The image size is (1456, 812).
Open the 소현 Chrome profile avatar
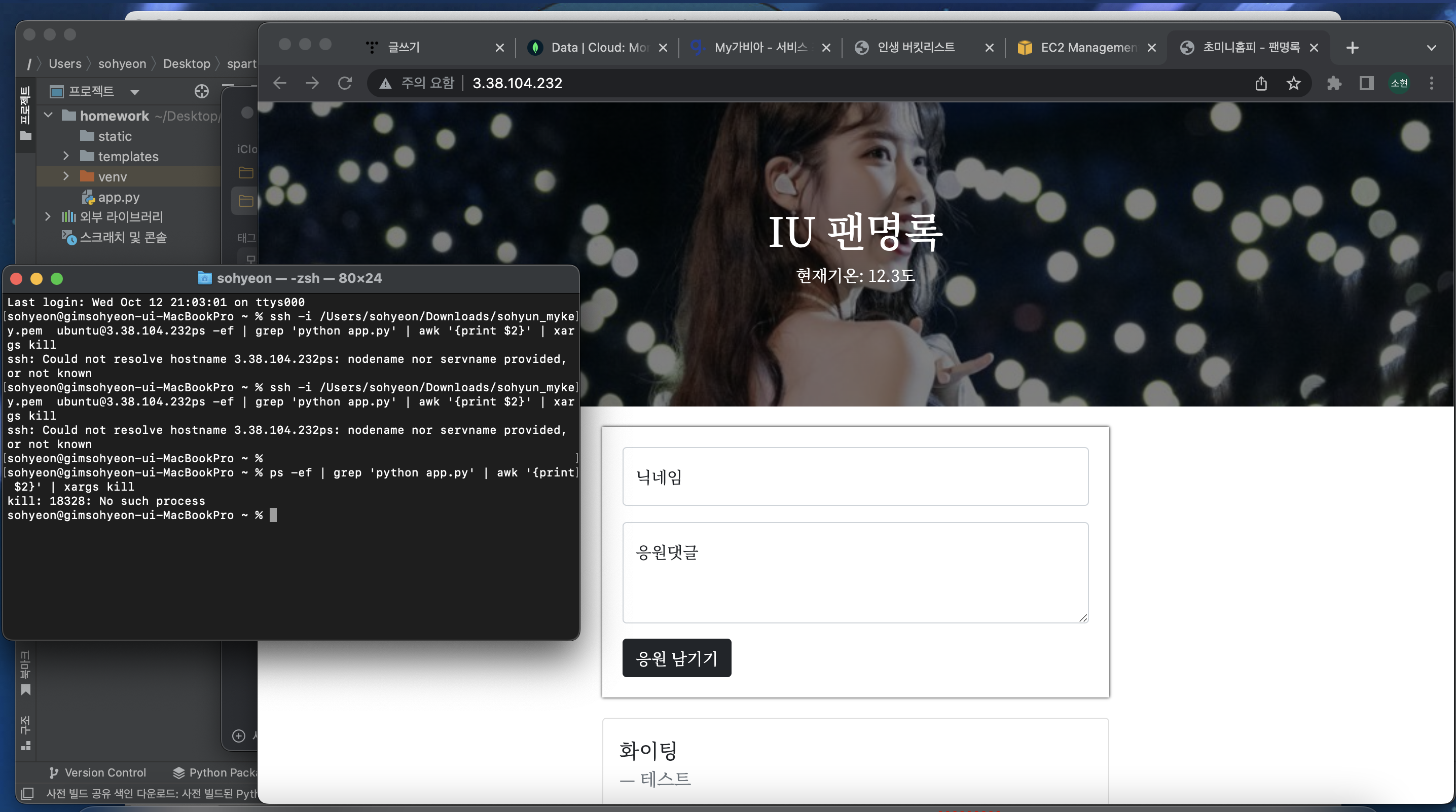coord(1399,84)
